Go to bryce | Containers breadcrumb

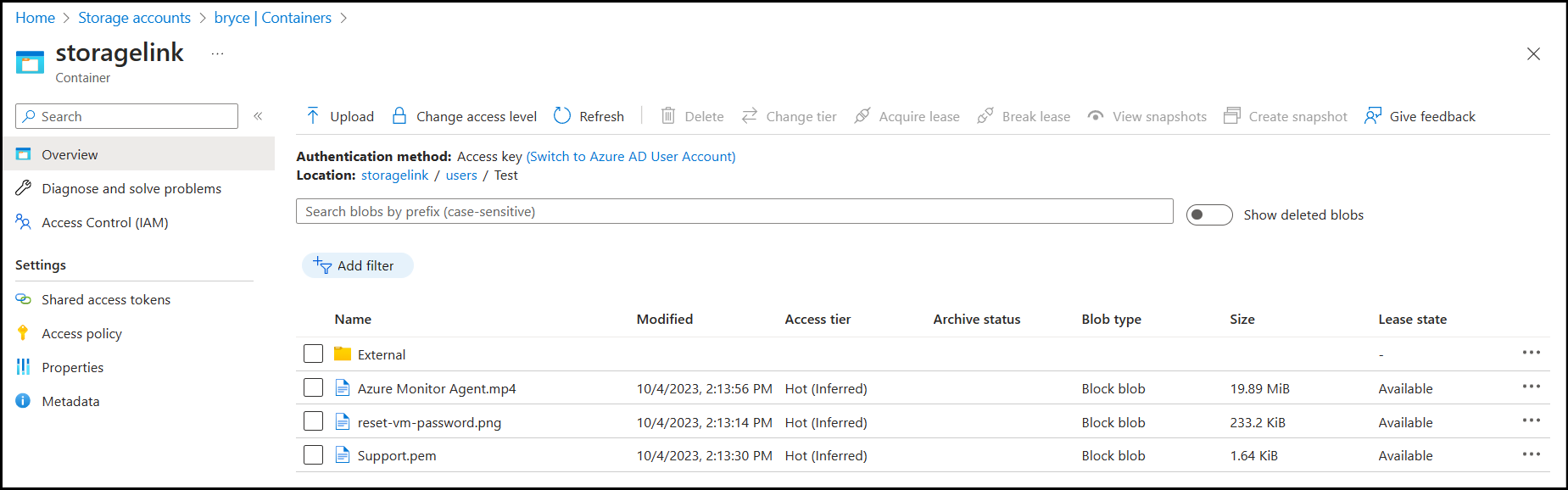pyautogui.click(x=272, y=18)
